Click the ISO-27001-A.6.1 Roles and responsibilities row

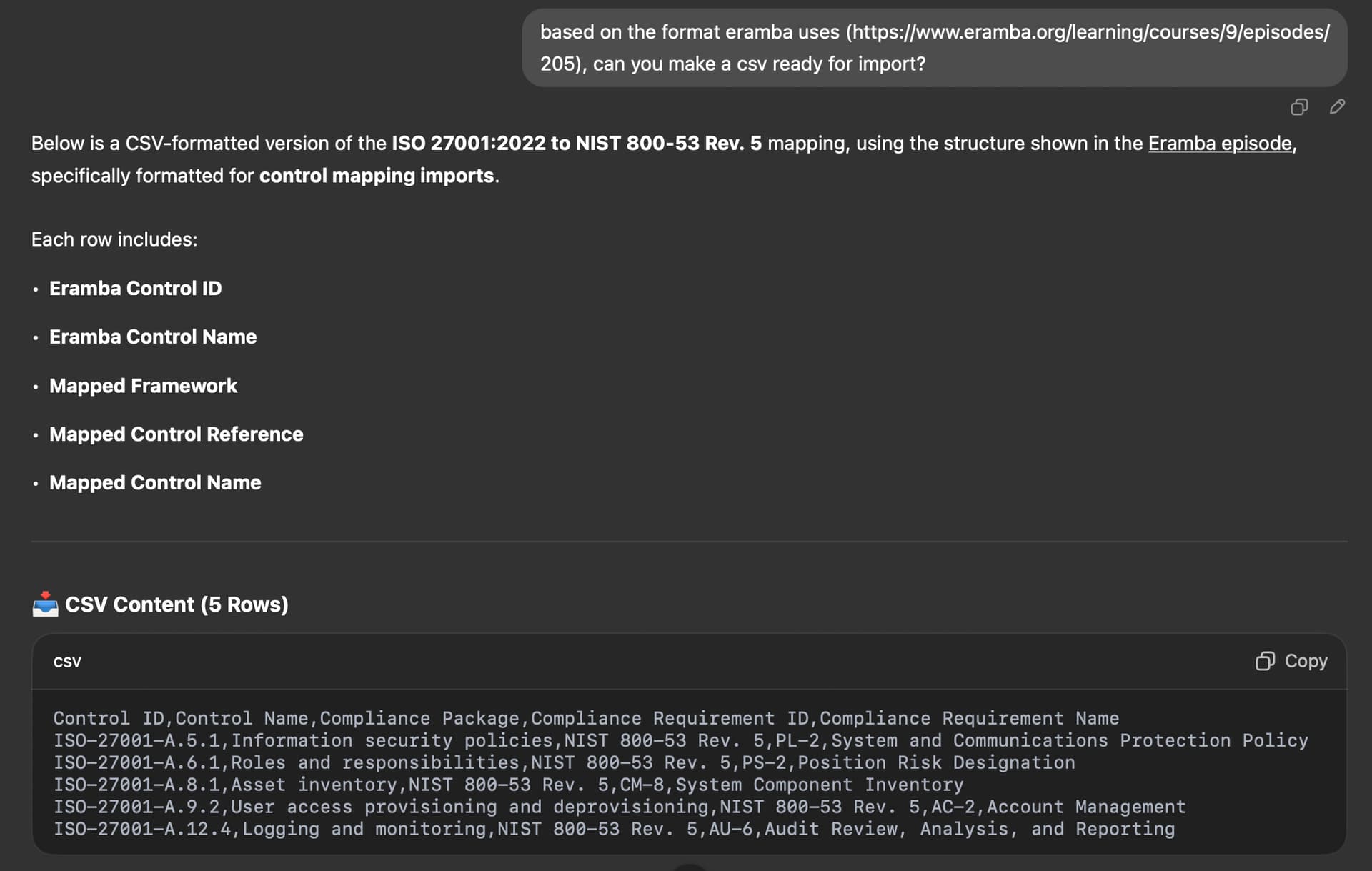[x=565, y=762]
